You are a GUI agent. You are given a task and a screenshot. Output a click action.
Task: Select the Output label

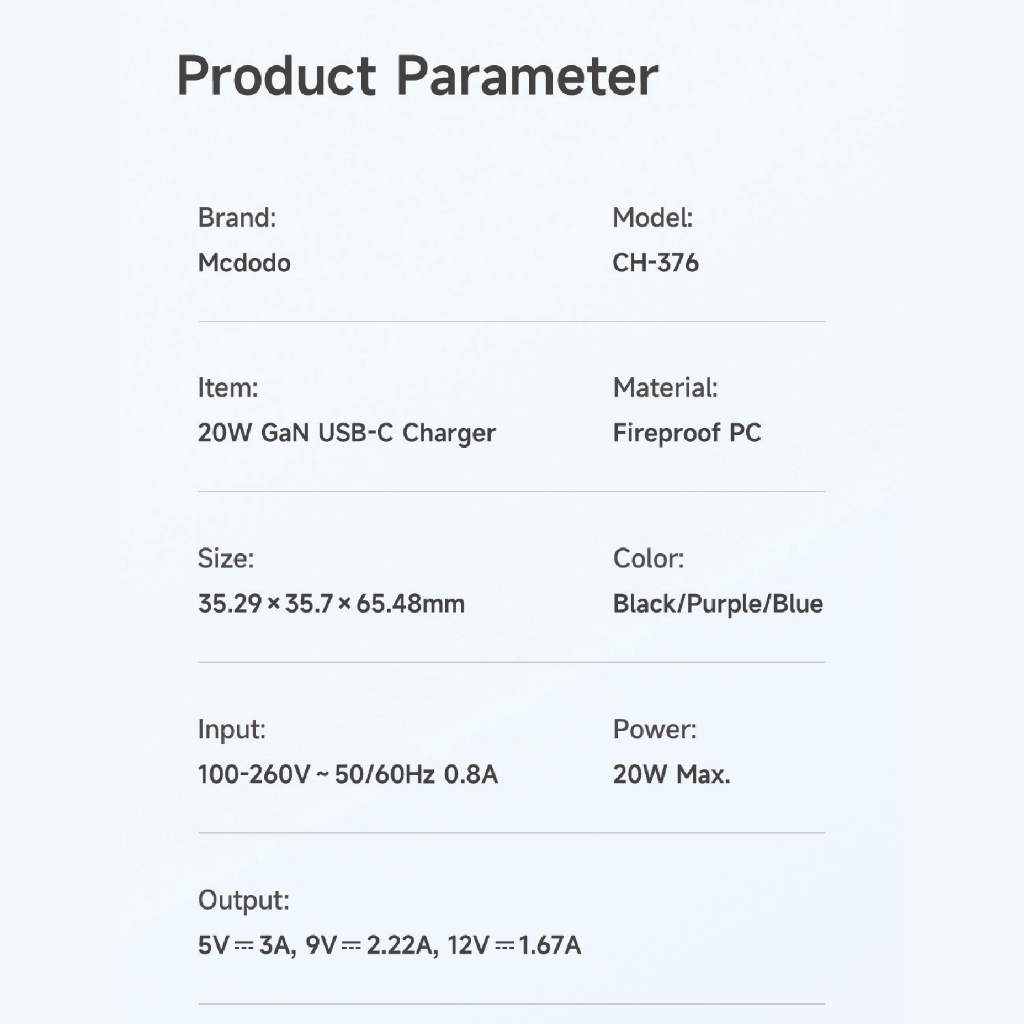243,900
